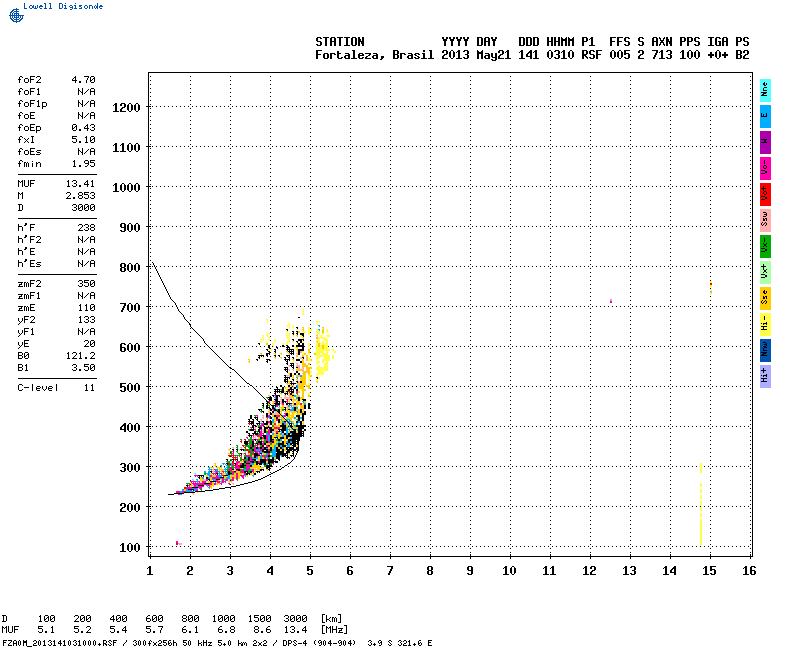Click the MUF table value 8.6
The image size is (800, 650).
262,630
